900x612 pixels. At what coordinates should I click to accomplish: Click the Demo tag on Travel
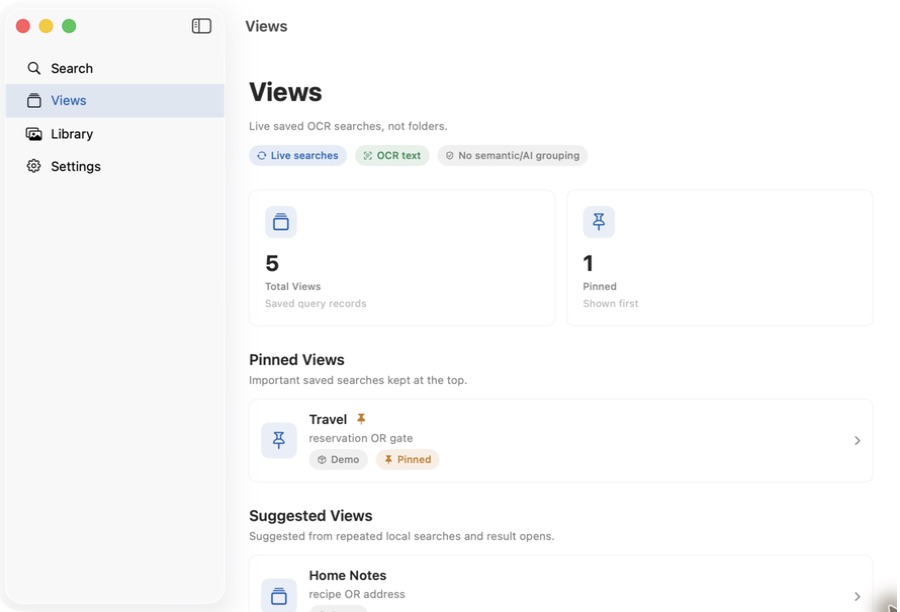pos(339,459)
